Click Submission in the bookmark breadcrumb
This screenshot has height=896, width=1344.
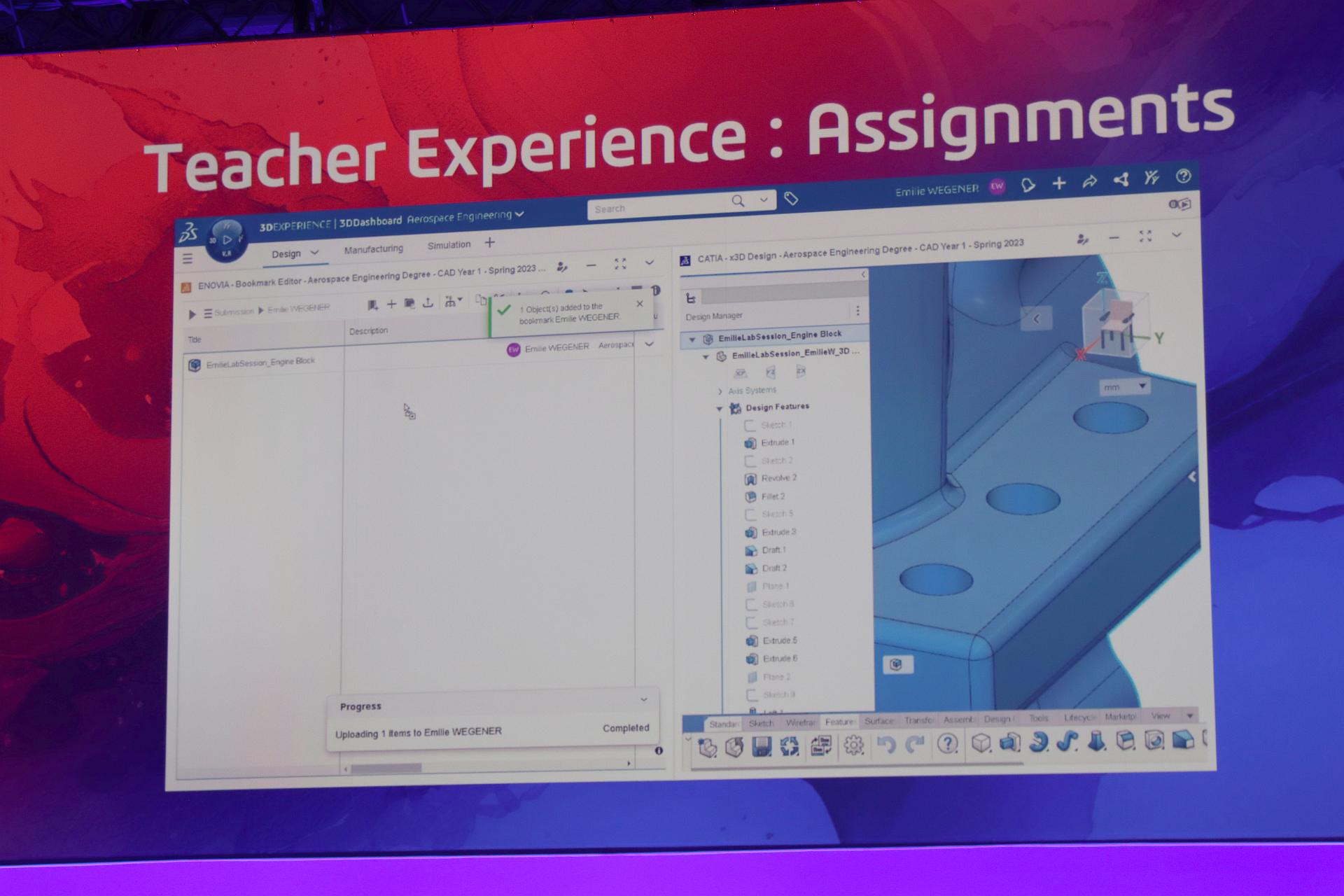(234, 312)
